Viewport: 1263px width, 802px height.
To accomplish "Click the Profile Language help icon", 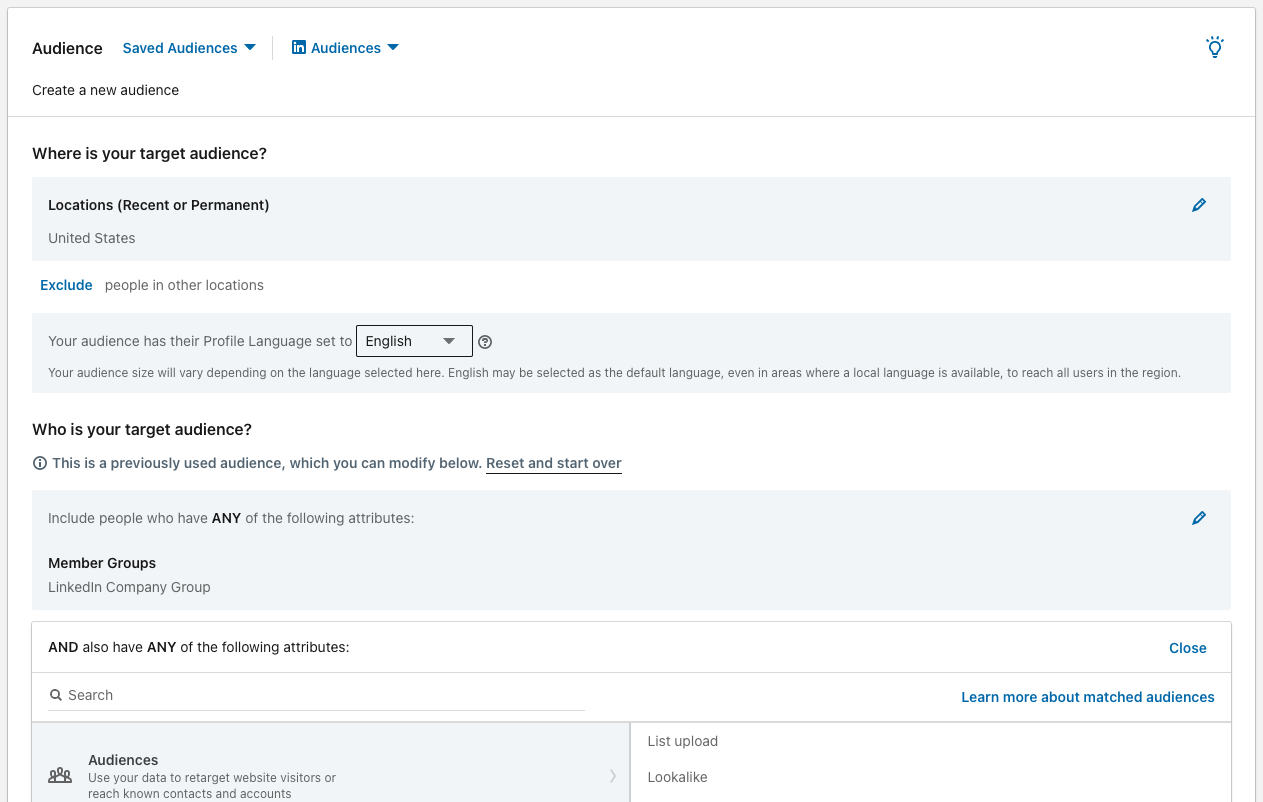I will point(485,342).
